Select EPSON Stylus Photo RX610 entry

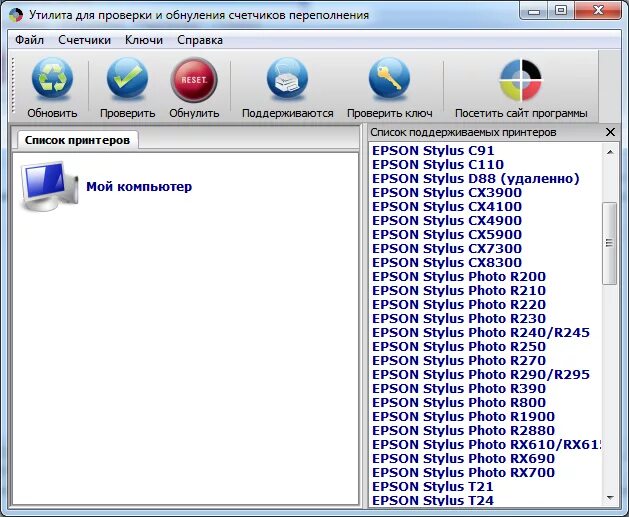tap(487, 445)
